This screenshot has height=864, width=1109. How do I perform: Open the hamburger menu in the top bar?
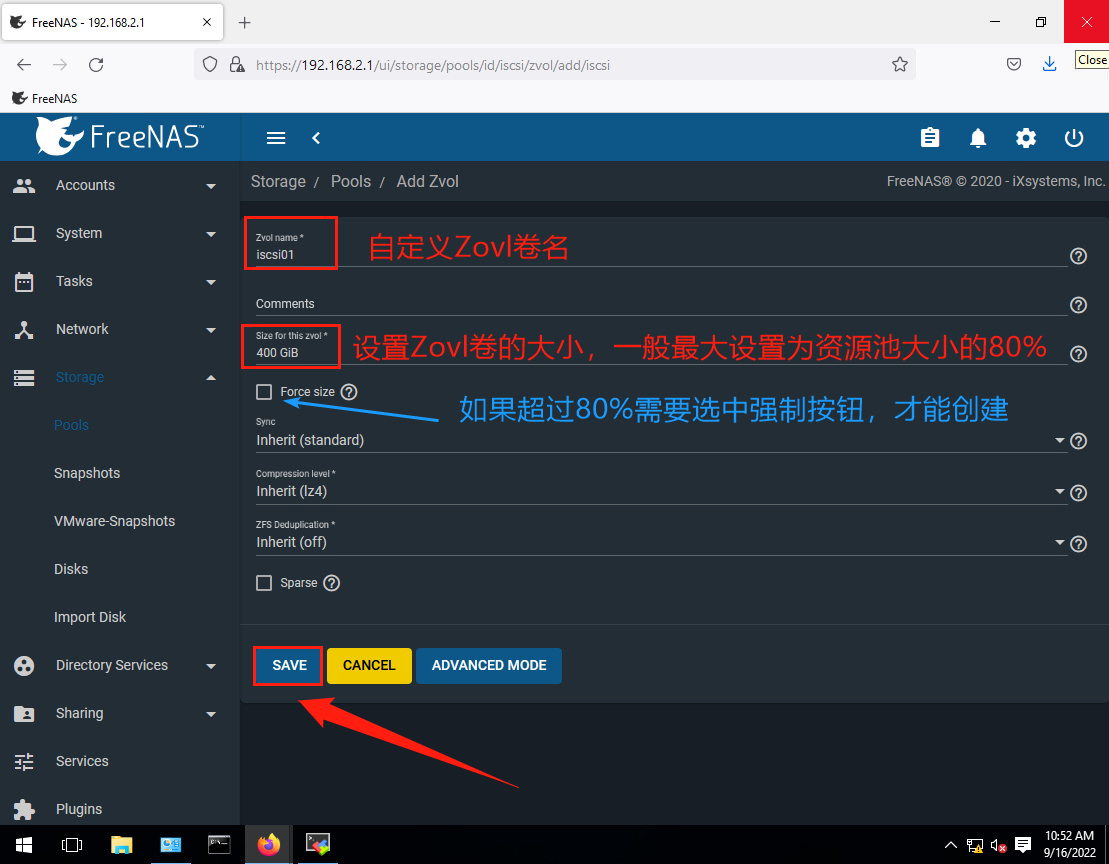coord(276,138)
